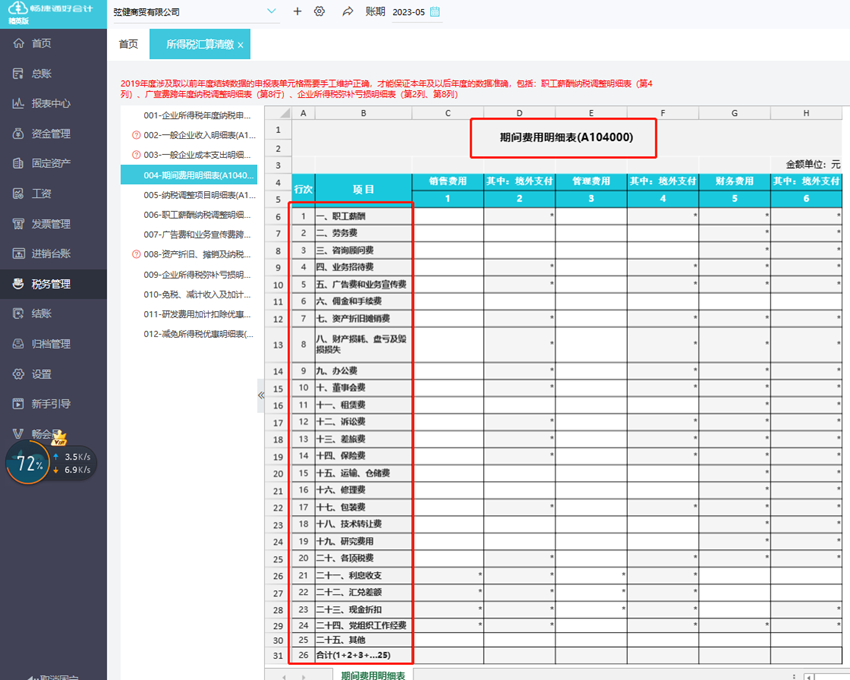
Task: Select the 期间费用明细表 sheet tab at bottom
Action: (373, 675)
